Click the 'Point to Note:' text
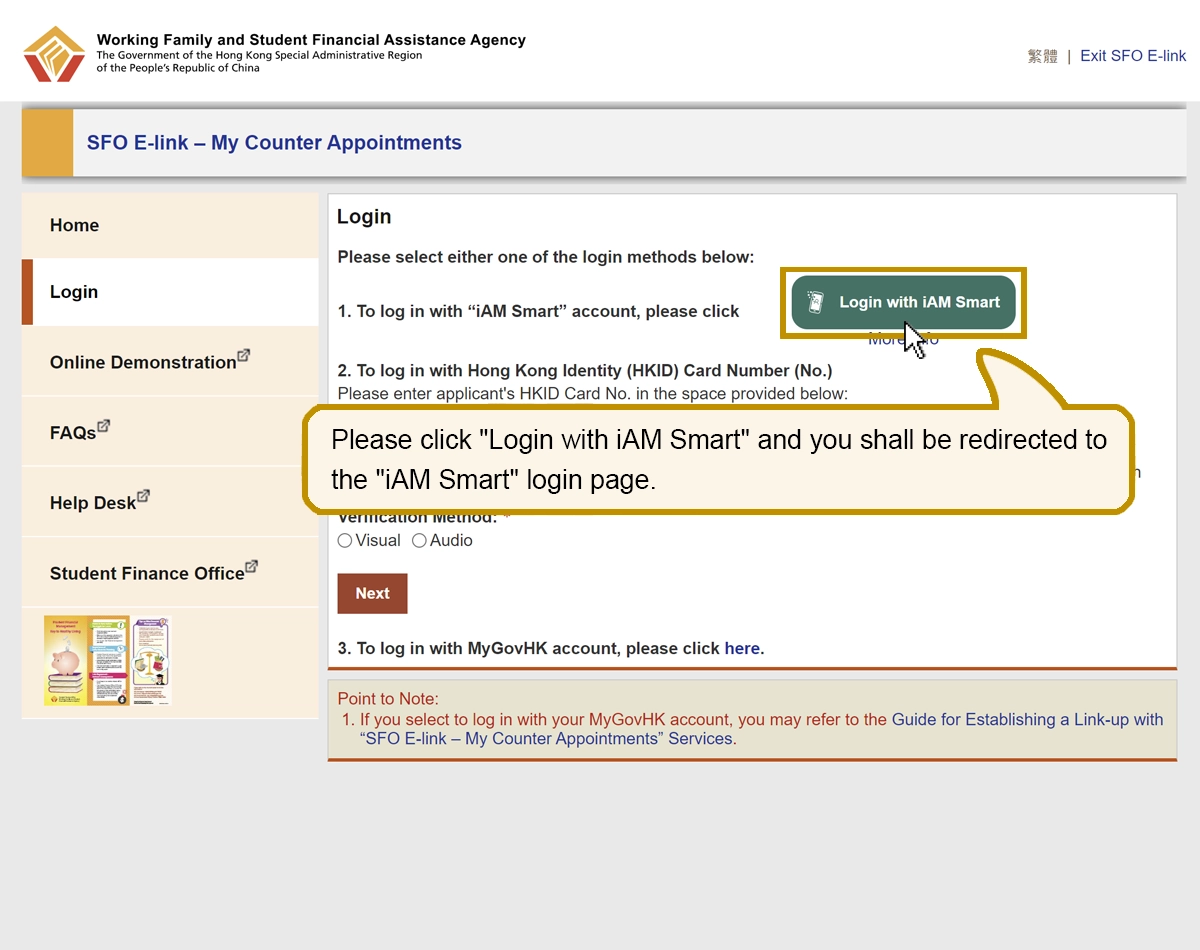 (x=388, y=699)
